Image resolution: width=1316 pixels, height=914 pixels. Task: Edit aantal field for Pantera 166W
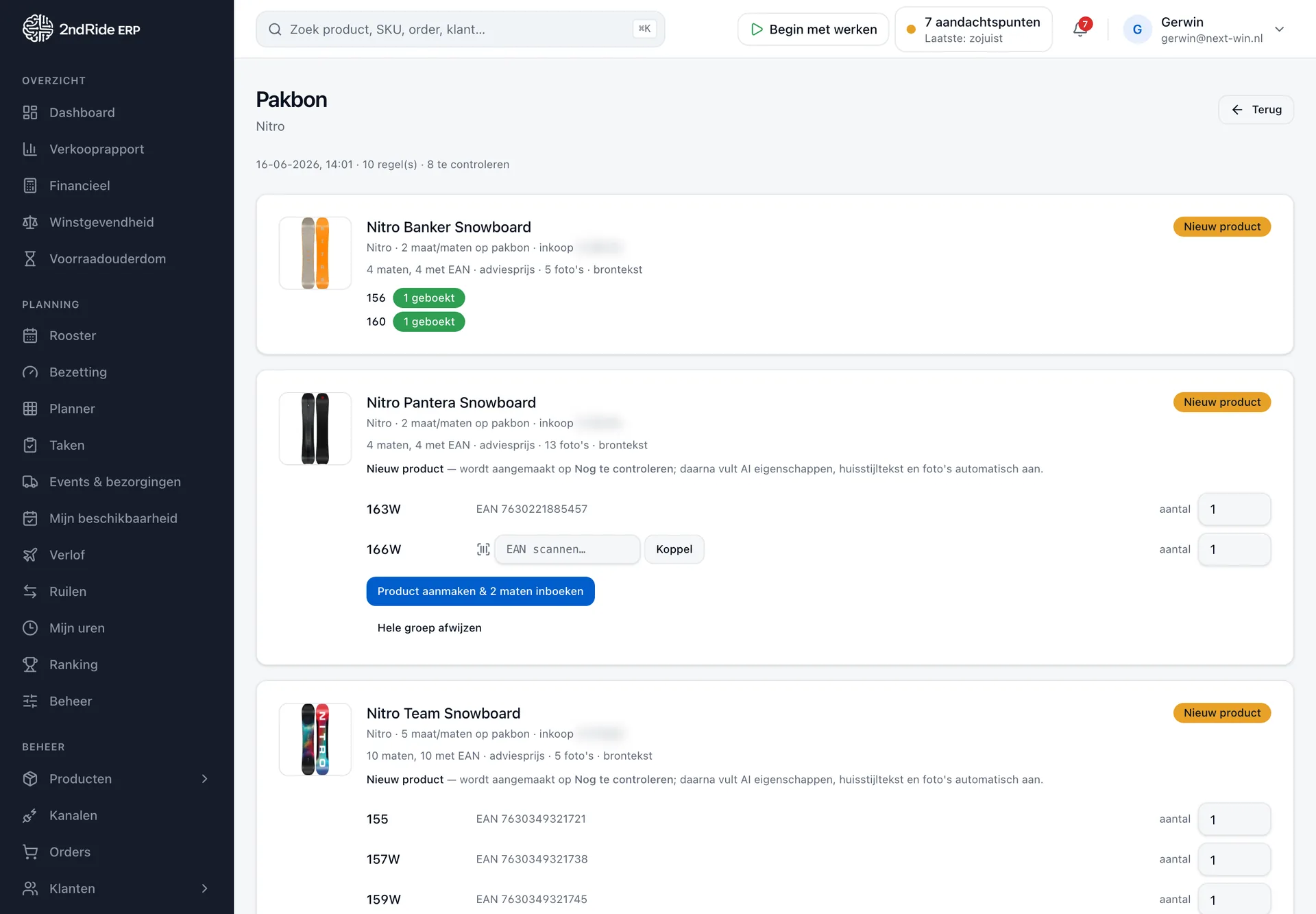pos(1234,549)
